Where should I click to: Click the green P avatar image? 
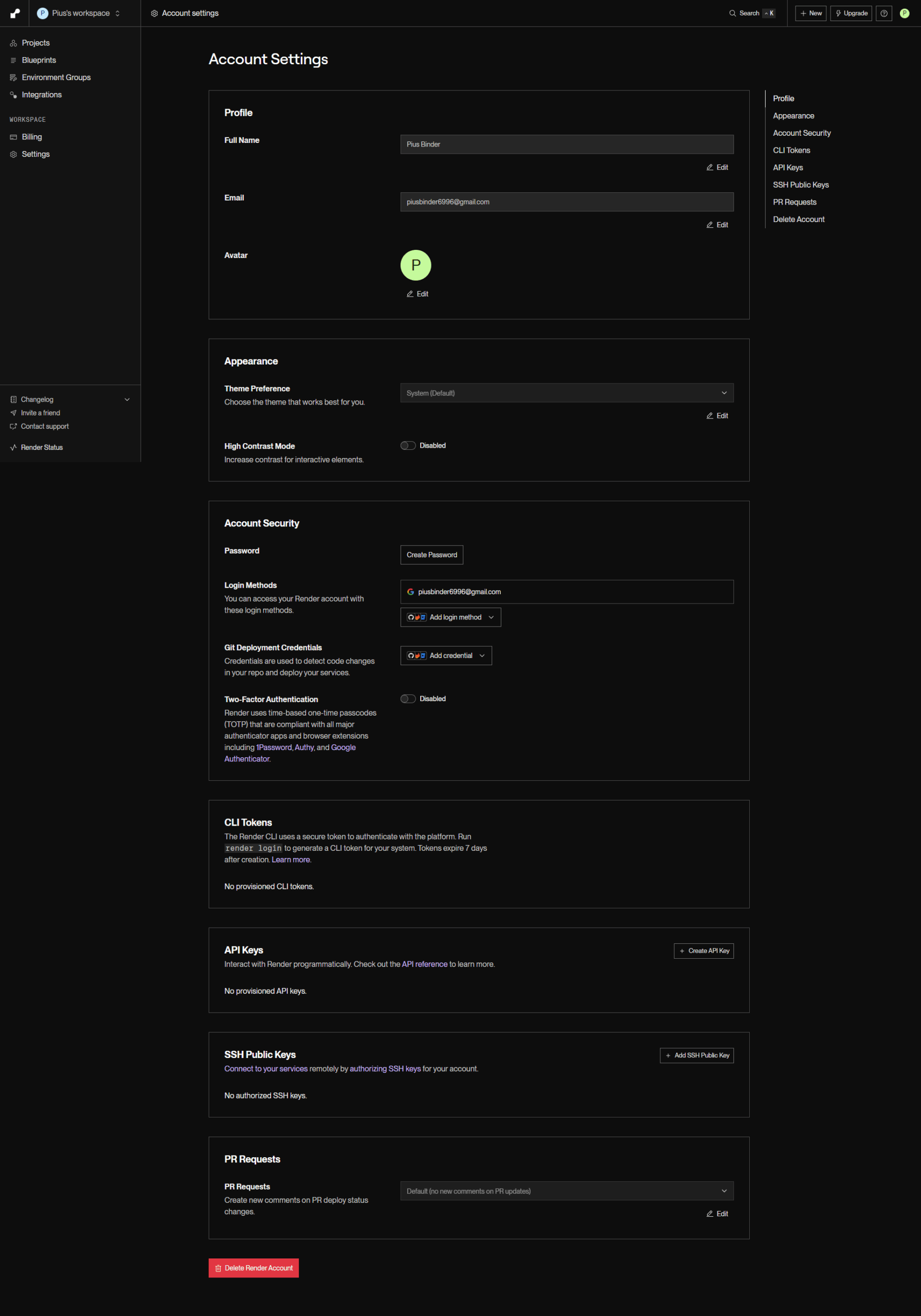(415, 265)
